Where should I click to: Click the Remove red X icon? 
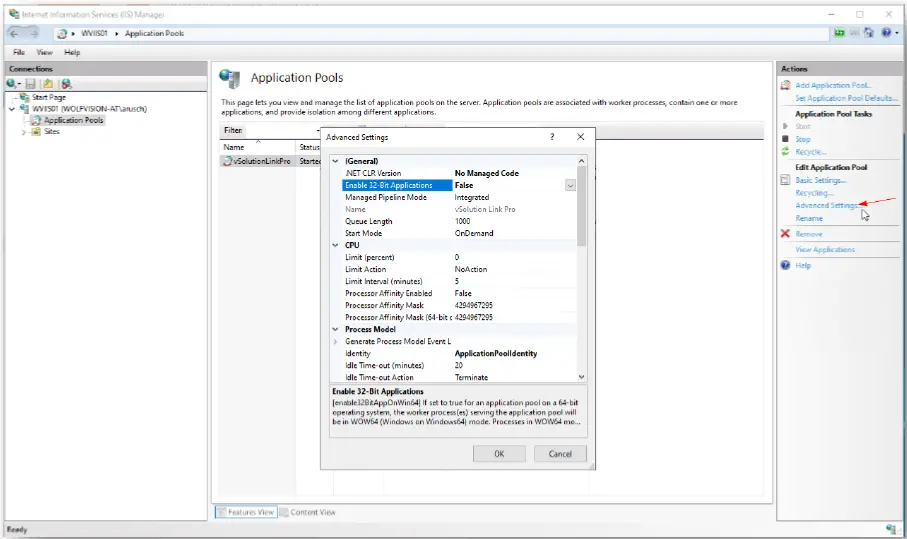click(786, 234)
